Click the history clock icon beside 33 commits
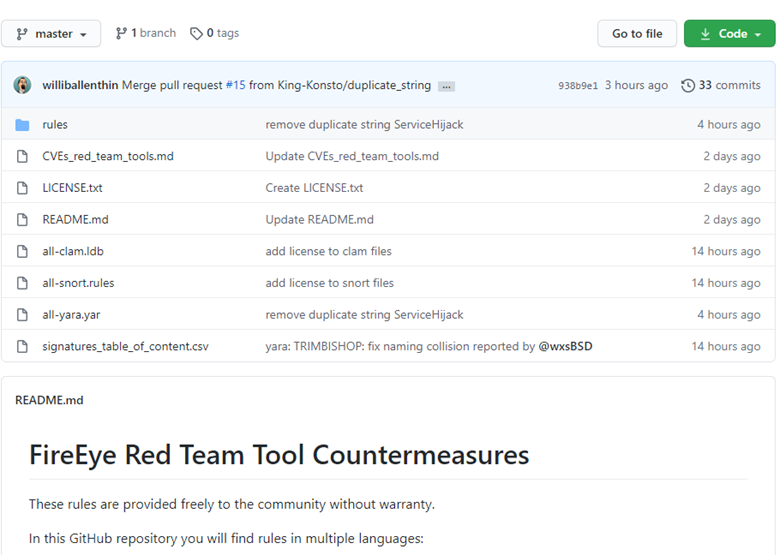 687,86
